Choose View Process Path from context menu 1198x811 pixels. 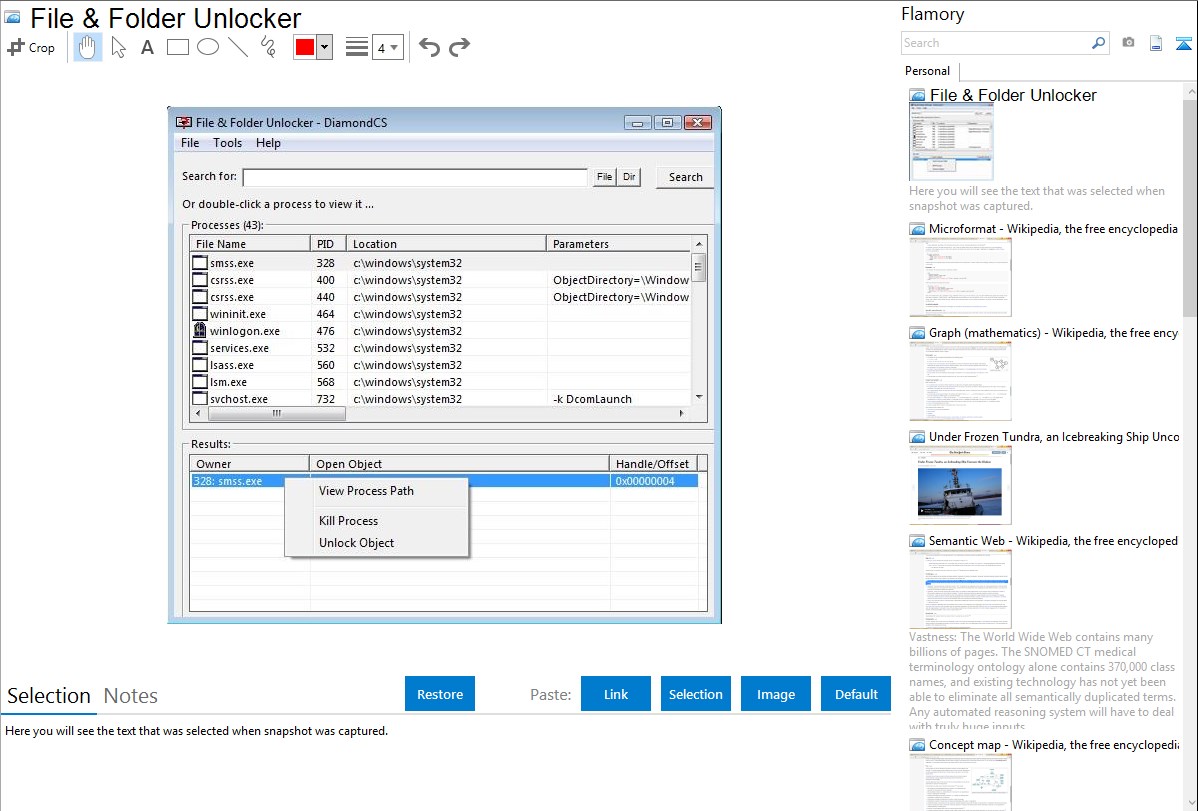366,491
